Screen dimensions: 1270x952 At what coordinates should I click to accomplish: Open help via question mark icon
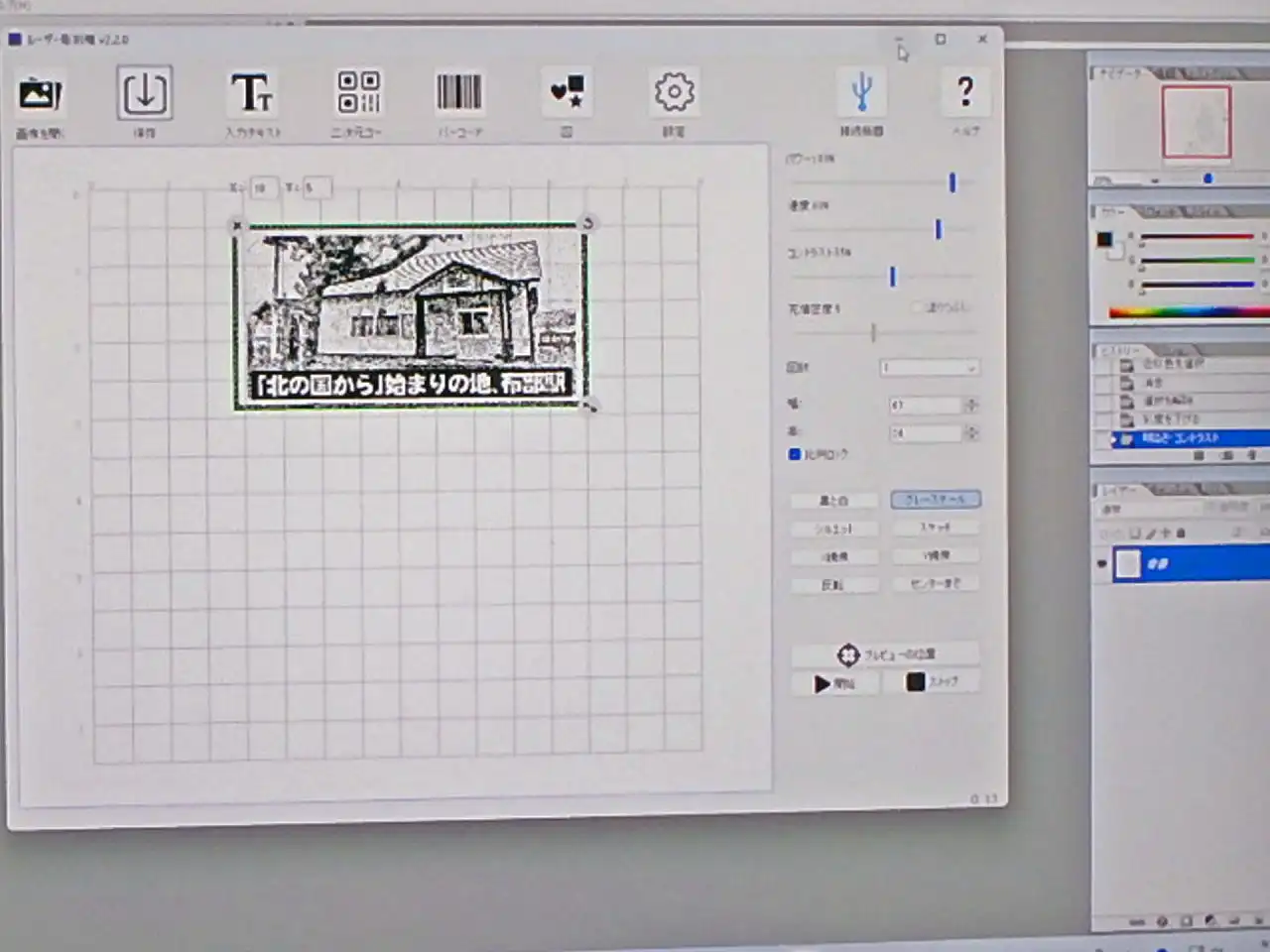tap(964, 92)
